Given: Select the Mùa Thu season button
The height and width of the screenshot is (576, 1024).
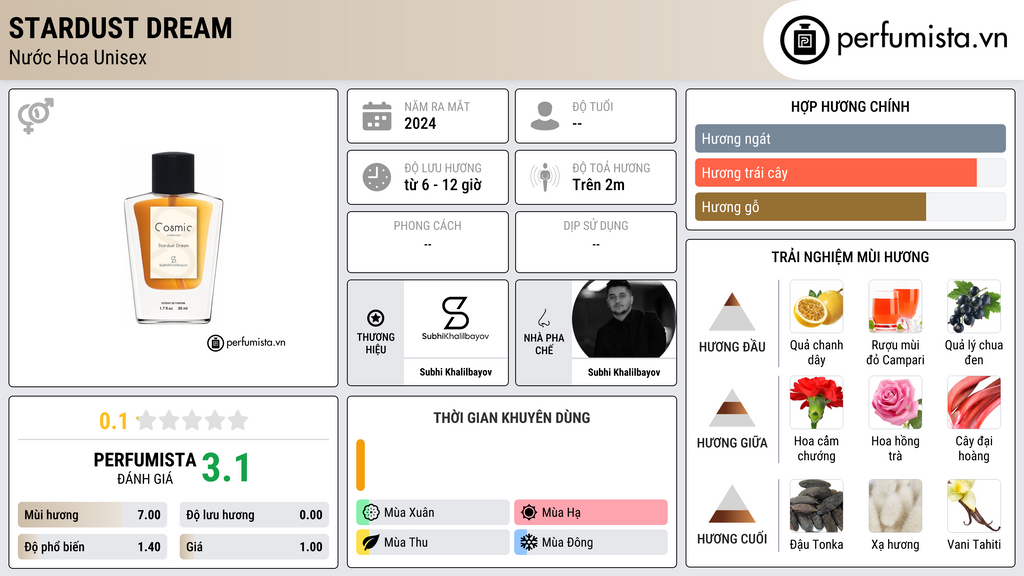Looking at the screenshot, I should point(433,542).
